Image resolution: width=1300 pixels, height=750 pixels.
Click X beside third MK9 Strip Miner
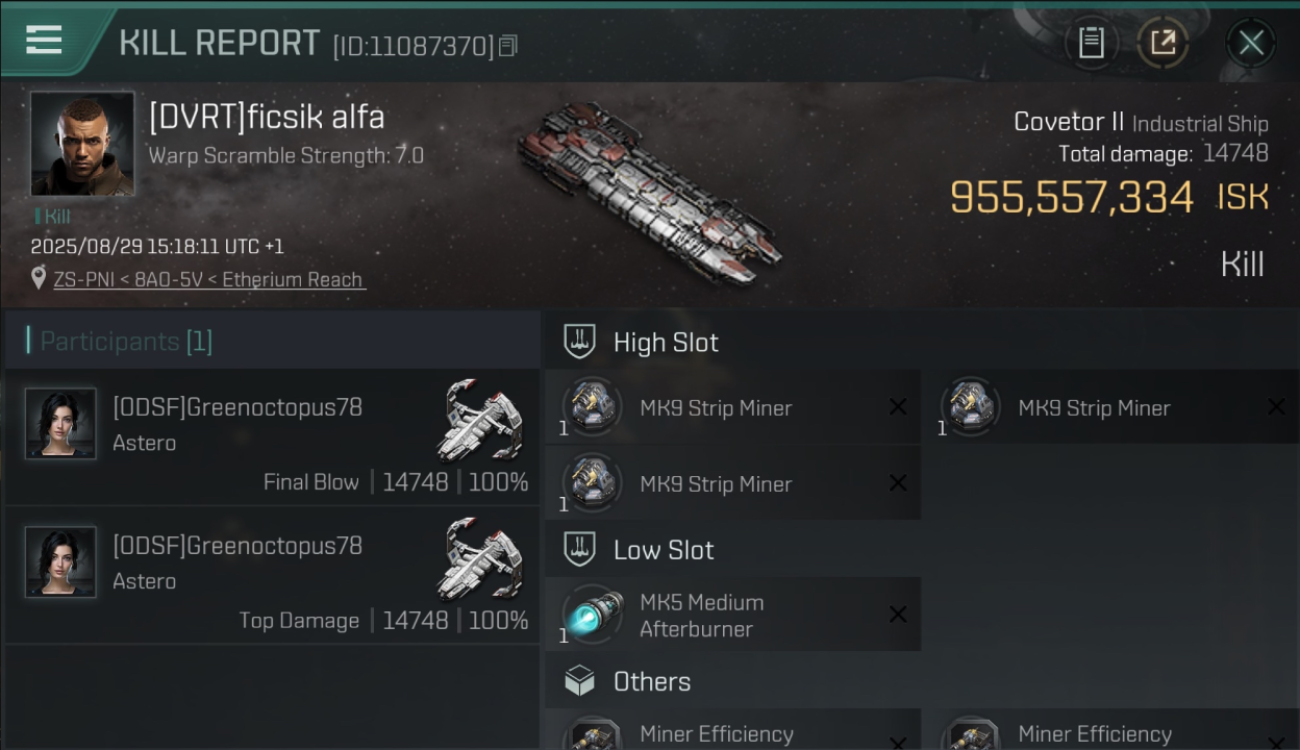898,483
